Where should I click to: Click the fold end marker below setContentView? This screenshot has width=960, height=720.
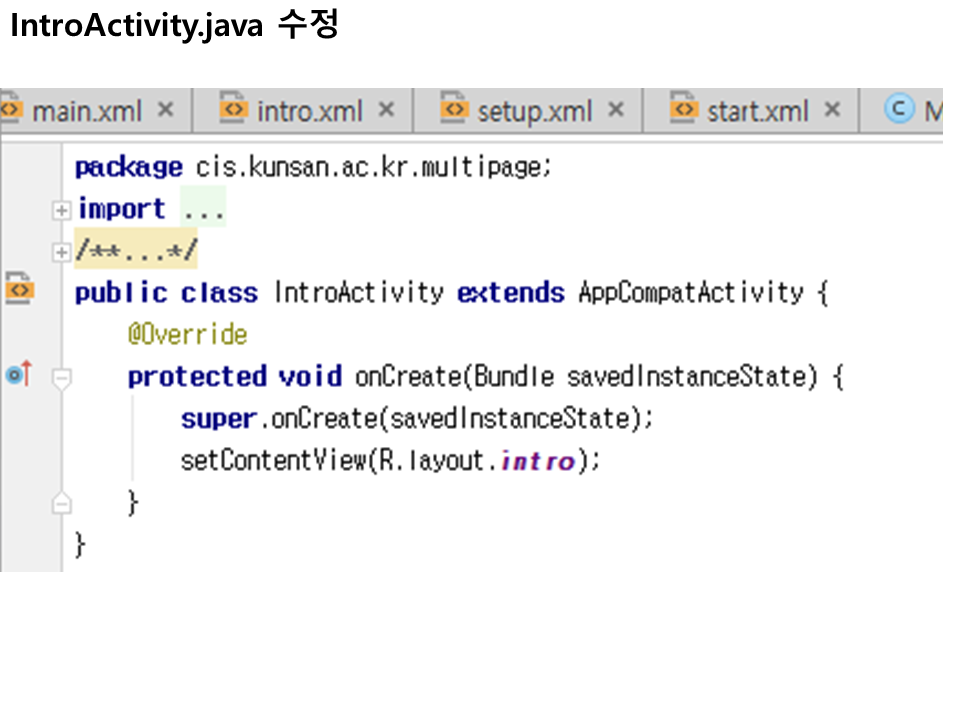[62, 503]
